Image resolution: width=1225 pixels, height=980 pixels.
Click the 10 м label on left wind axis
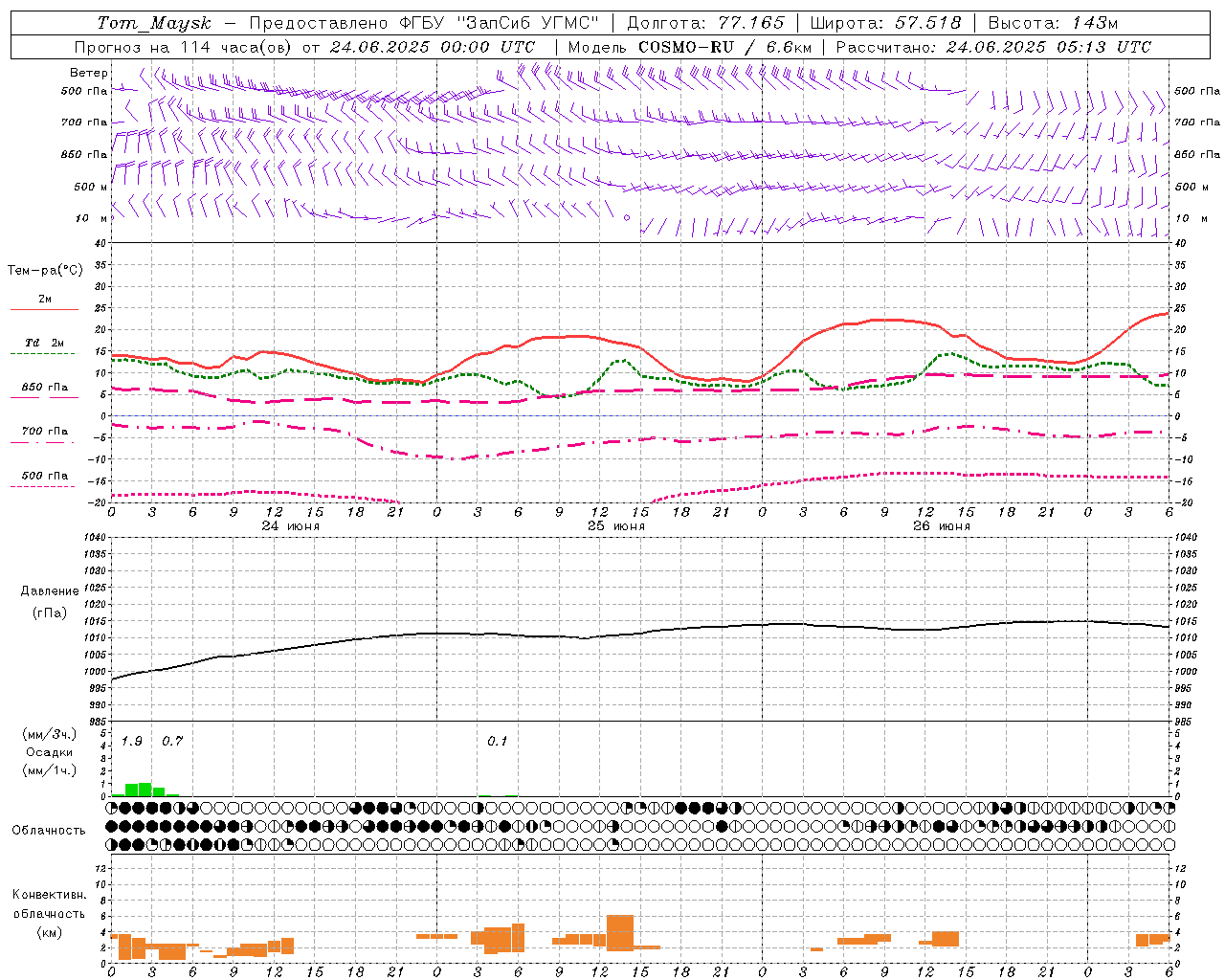point(92,219)
